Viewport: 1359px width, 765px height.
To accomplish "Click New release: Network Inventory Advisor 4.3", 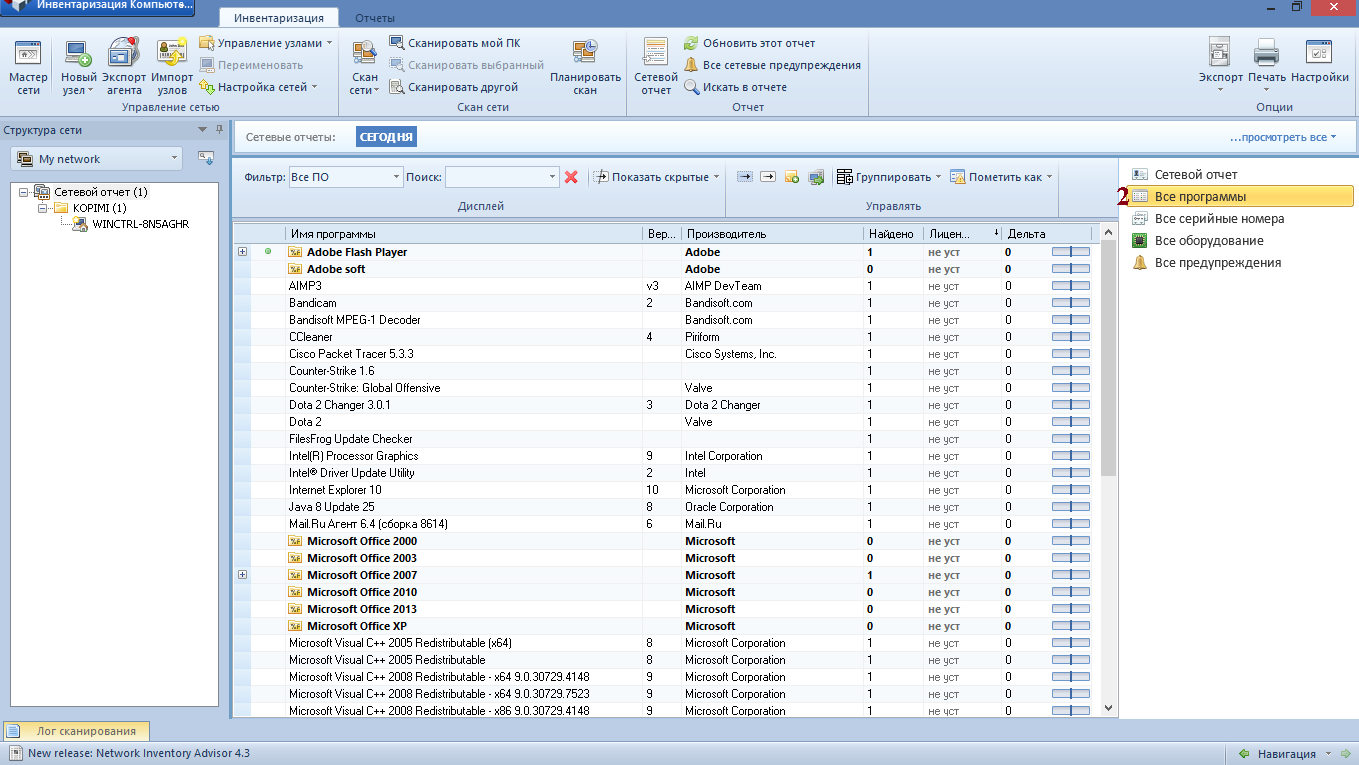I will [x=139, y=754].
